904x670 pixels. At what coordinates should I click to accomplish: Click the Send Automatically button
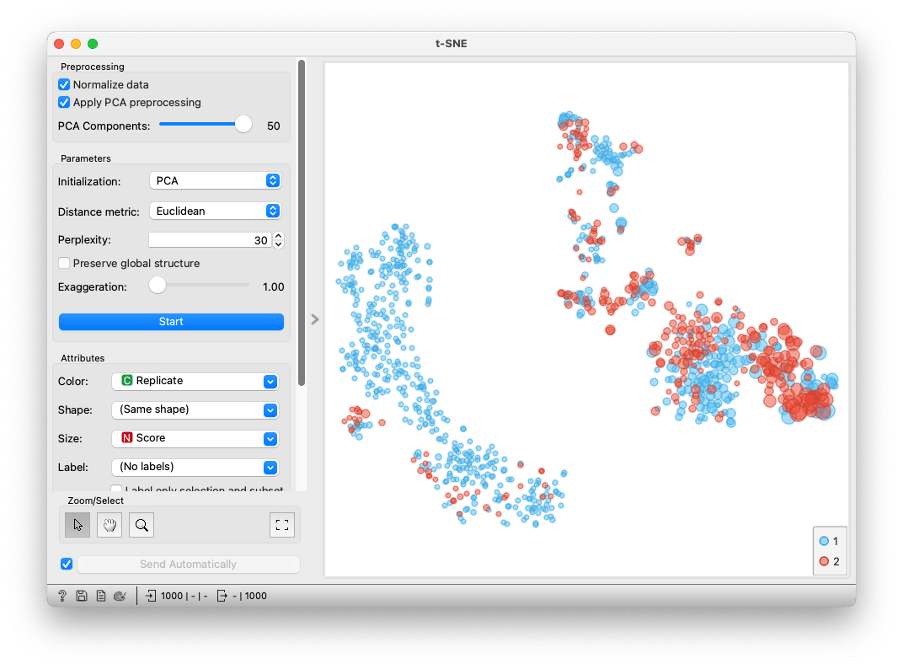(189, 564)
